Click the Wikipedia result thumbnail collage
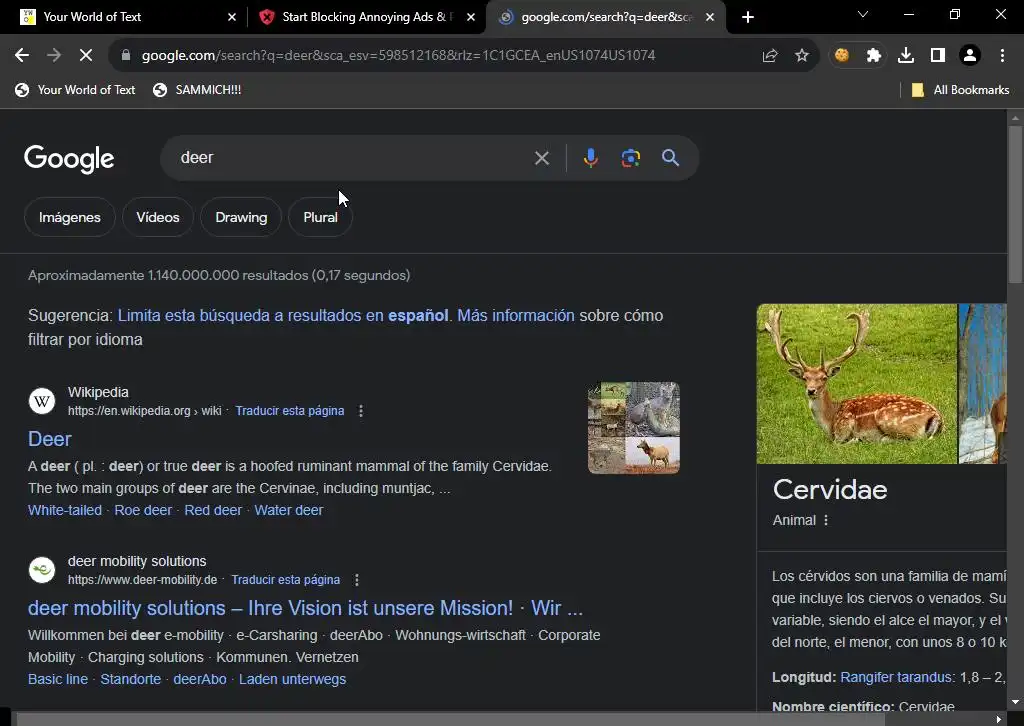This screenshot has height=726, width=1024. pyautogui.click(x=633, y=428)
